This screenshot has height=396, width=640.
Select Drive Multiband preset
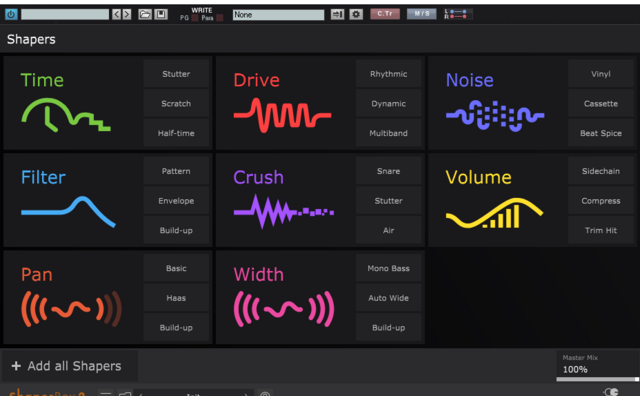tap(389, 133)
